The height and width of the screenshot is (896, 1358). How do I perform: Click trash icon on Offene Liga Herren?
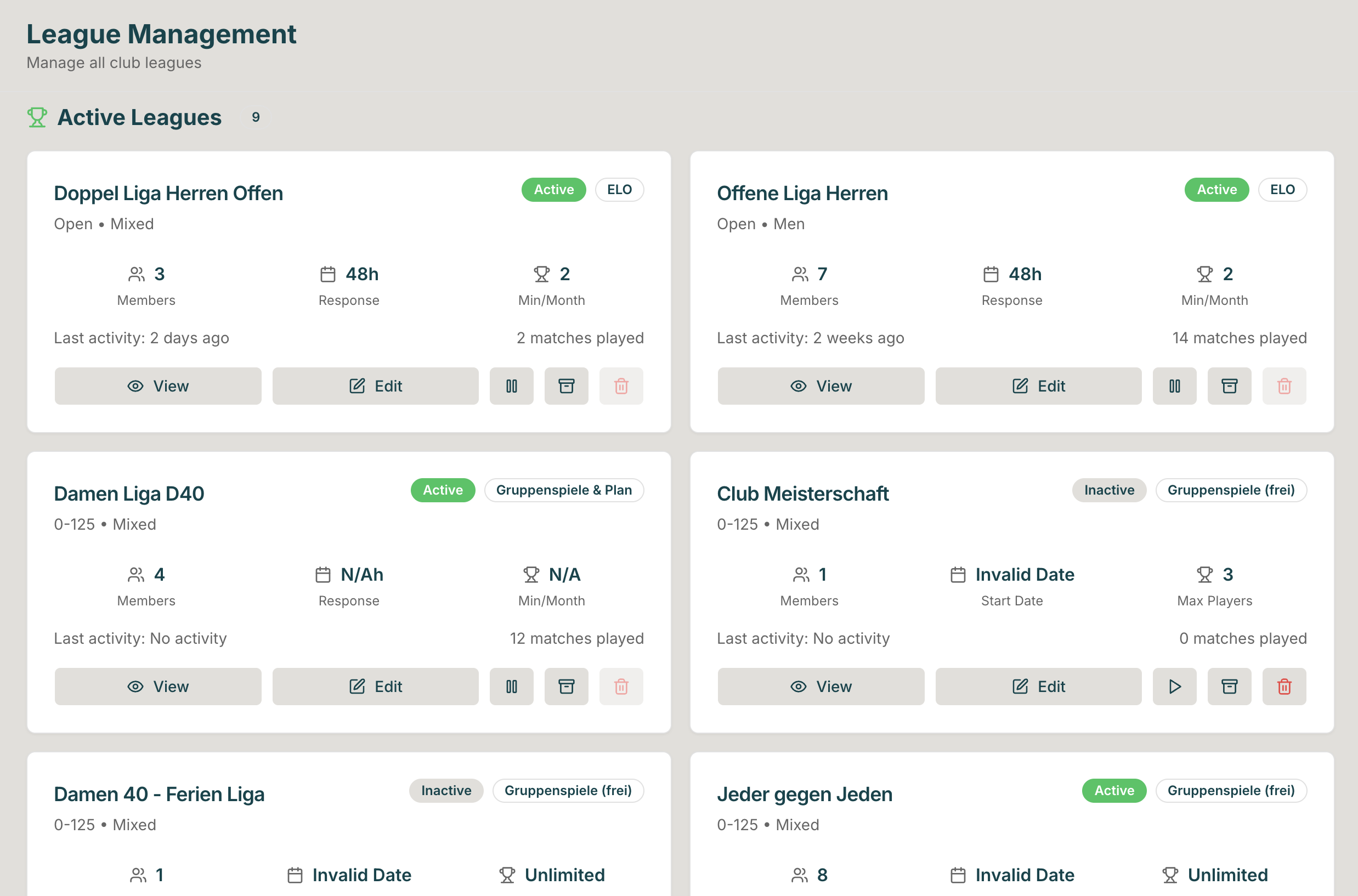tap(1284, 386)
